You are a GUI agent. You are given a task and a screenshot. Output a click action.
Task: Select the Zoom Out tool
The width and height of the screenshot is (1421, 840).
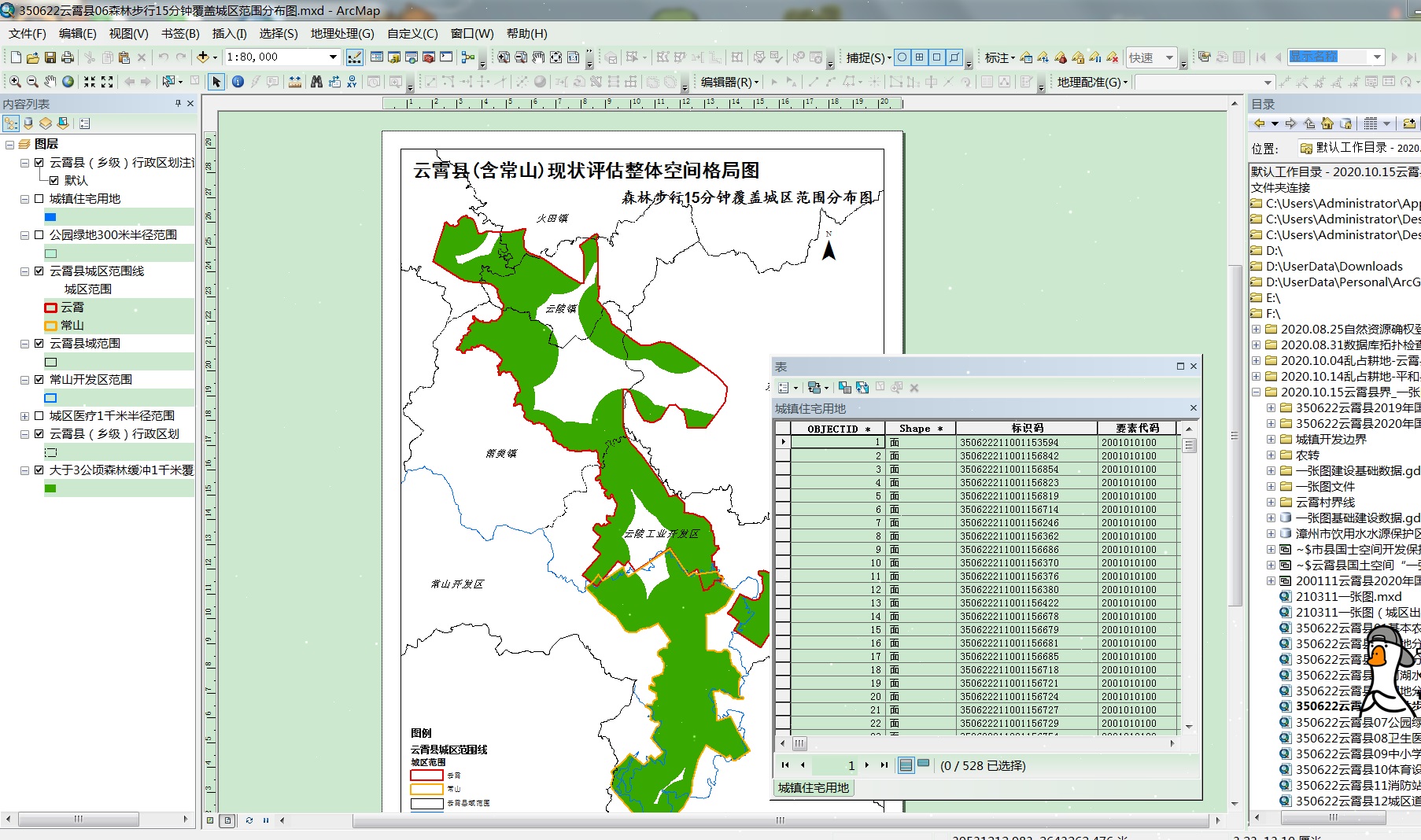pyautogui.click(x=32, y=82)
